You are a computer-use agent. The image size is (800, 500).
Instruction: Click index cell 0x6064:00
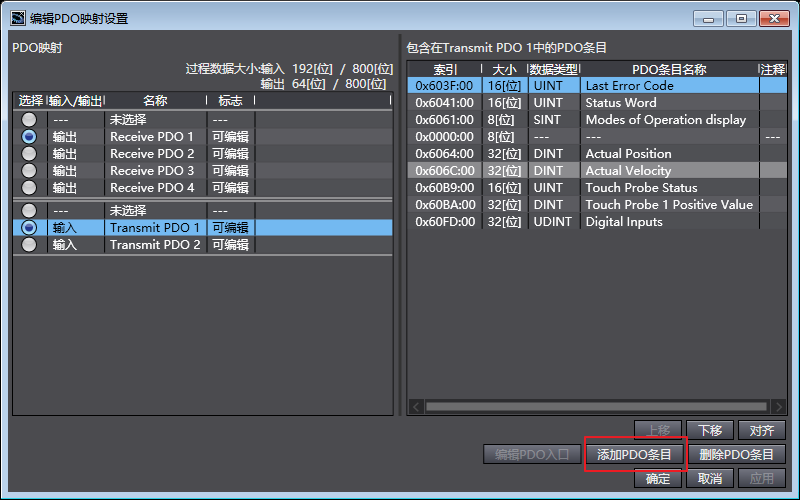(x=444, y=154)
